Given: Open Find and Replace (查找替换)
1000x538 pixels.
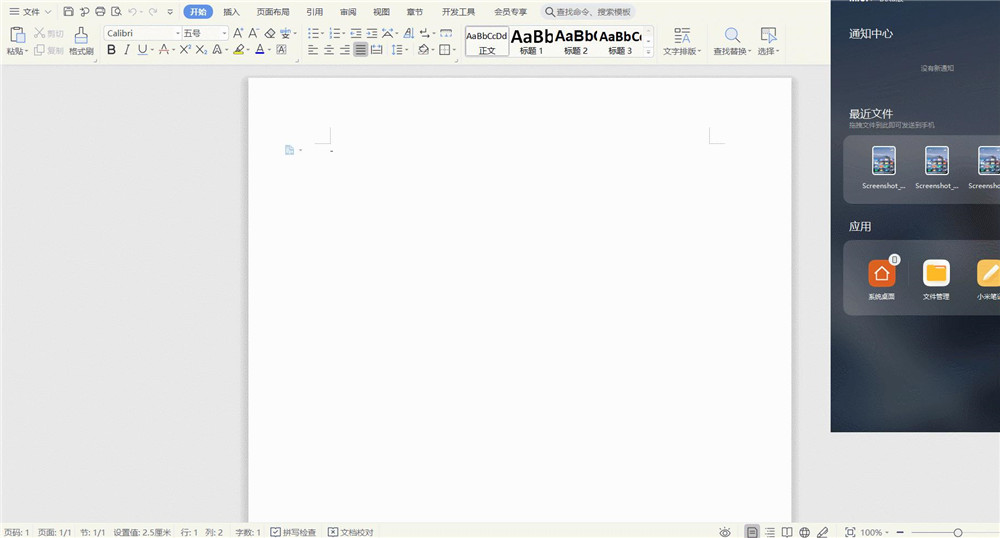Looking at the screenshot, I should pos(732,41).
